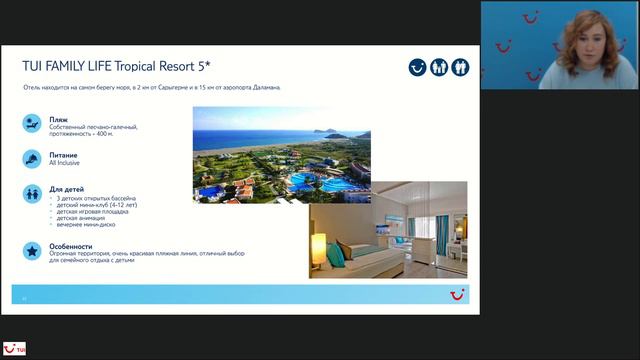
Task: Click the Питание heading
Action: [x=63, y=155]
